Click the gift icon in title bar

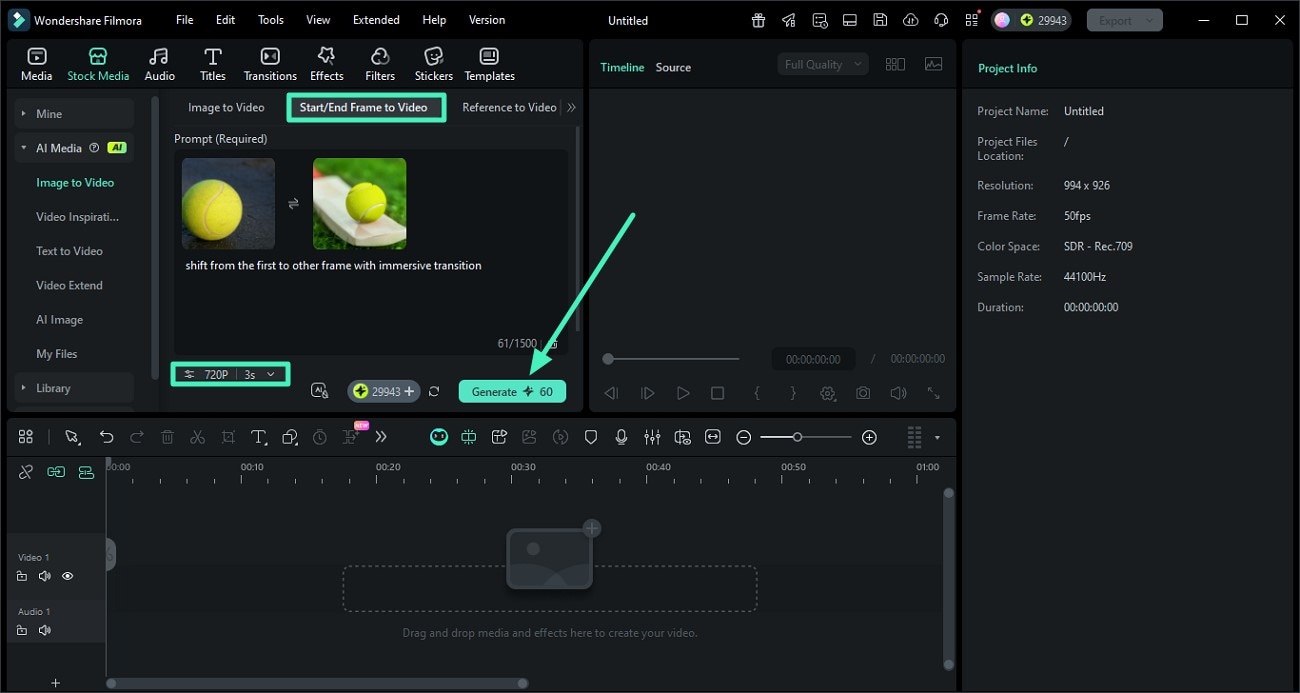[x=759, y=20]
